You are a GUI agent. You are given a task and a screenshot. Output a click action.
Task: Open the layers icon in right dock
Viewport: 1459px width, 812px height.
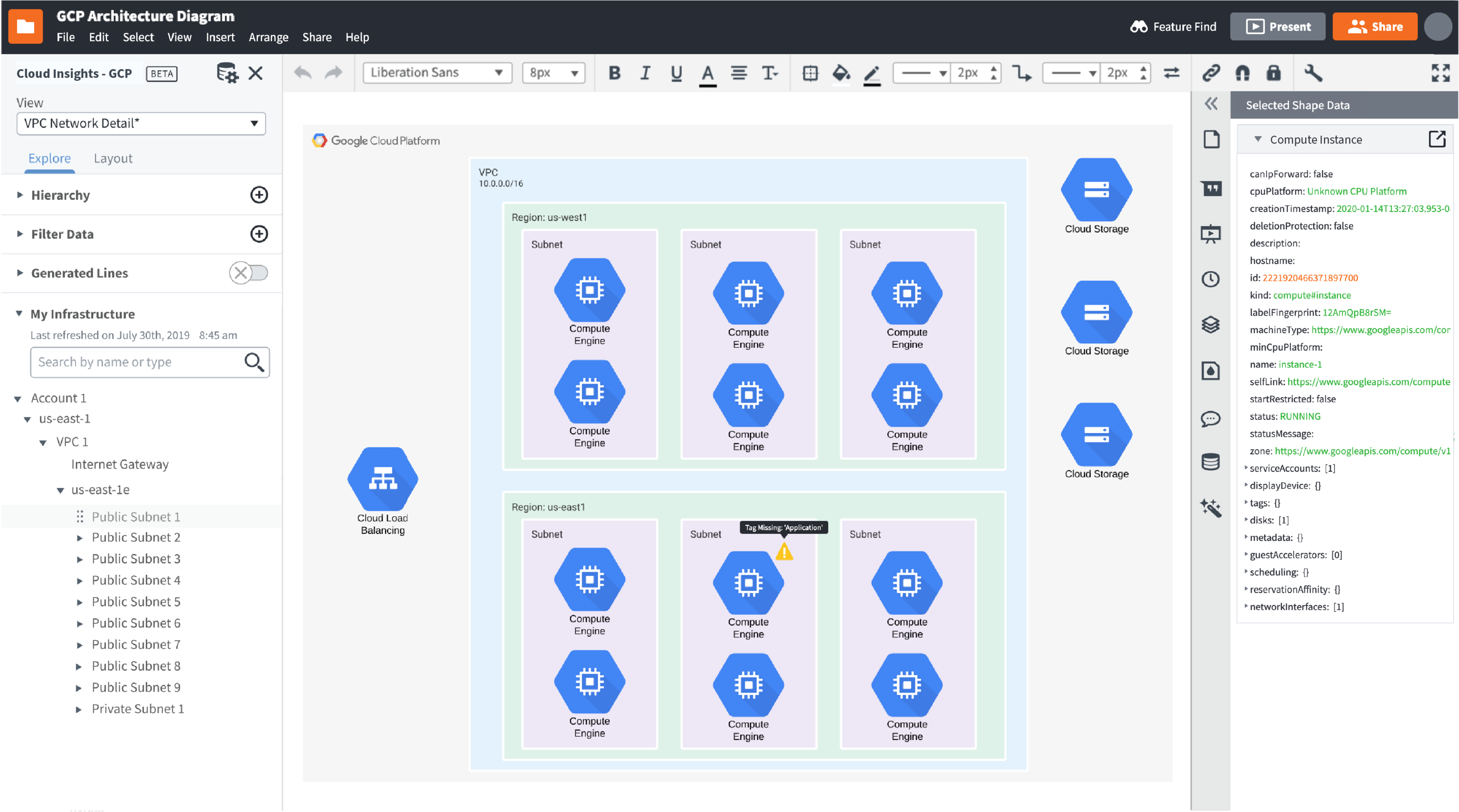(1211, 325)
